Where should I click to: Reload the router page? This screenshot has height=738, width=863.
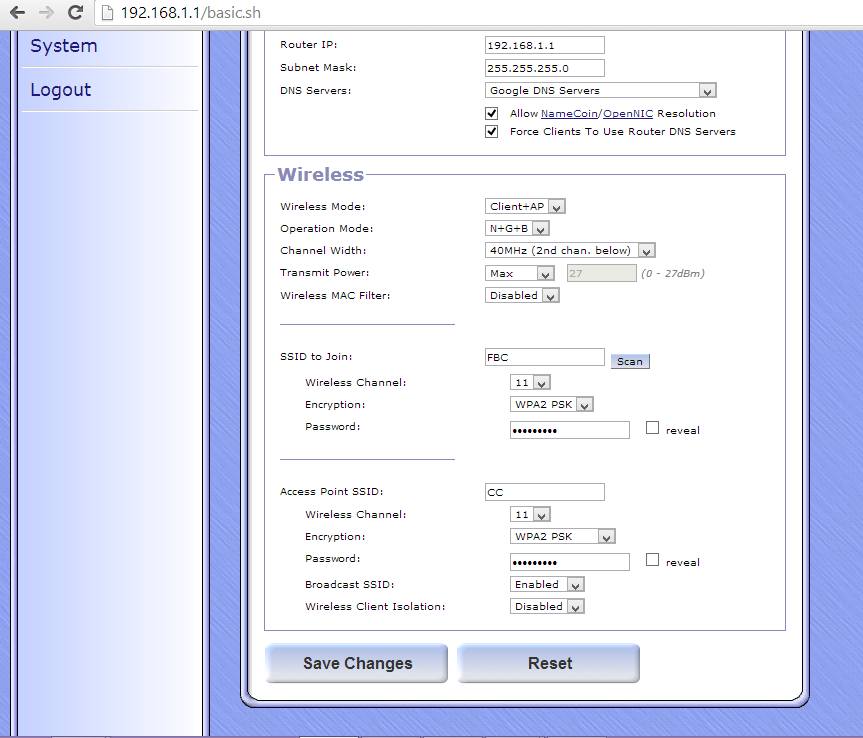pos(75,13)
